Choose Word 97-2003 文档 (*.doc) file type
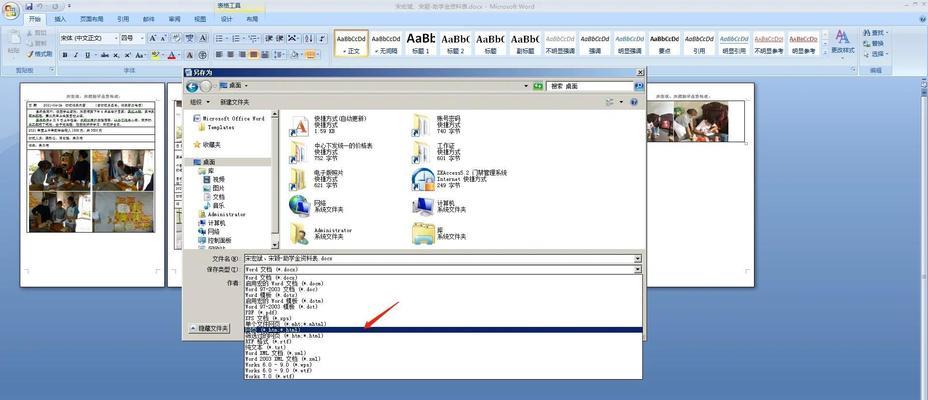The image size is (928, 400). point(443,289)
